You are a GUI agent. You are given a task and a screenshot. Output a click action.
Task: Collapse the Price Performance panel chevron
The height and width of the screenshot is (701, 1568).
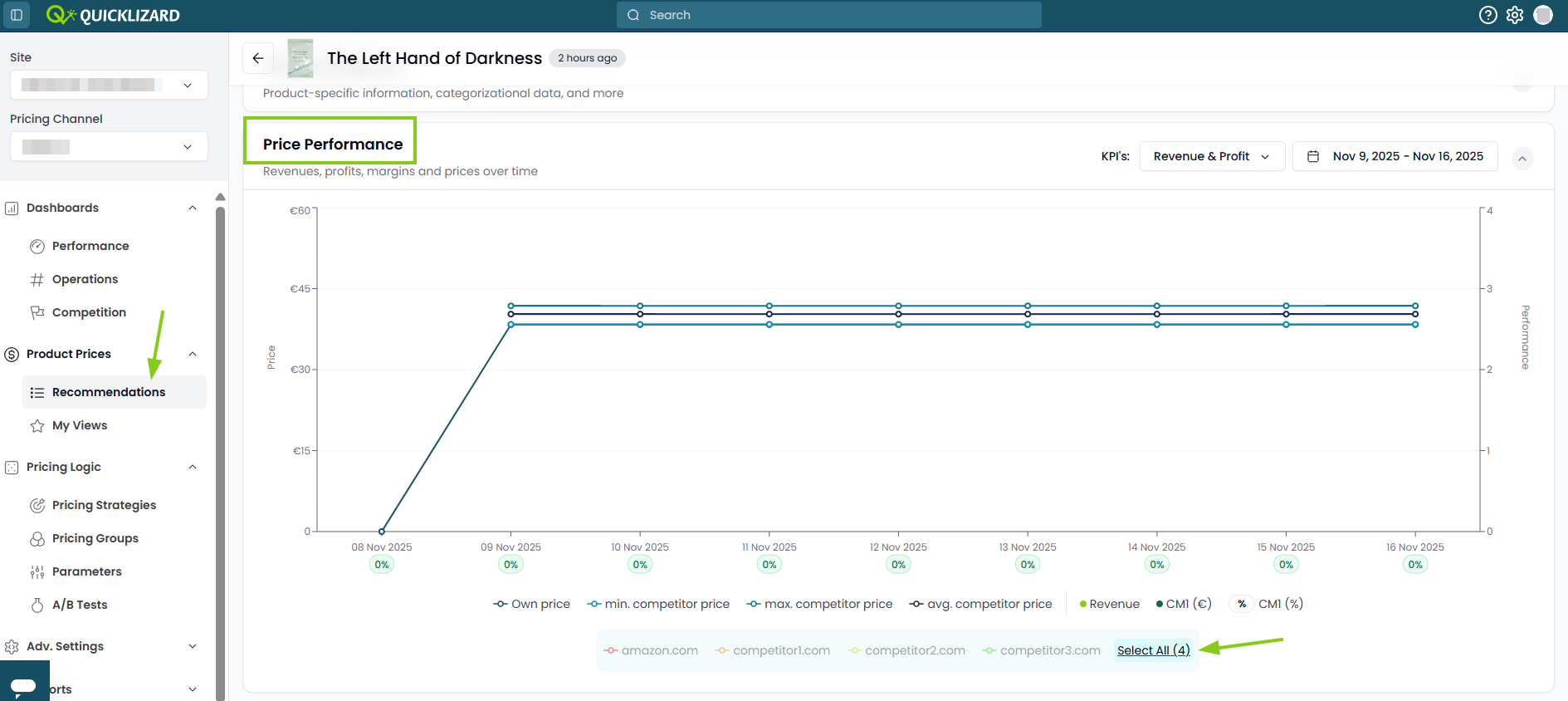[x=1522, y=159]
